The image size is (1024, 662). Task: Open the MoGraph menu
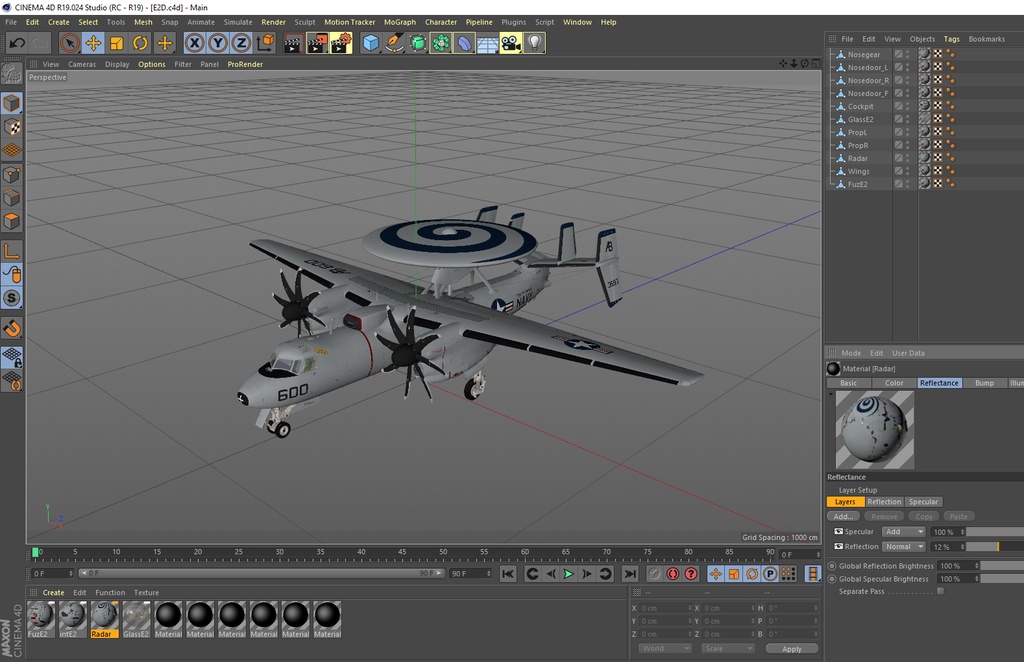click(399, 21)
